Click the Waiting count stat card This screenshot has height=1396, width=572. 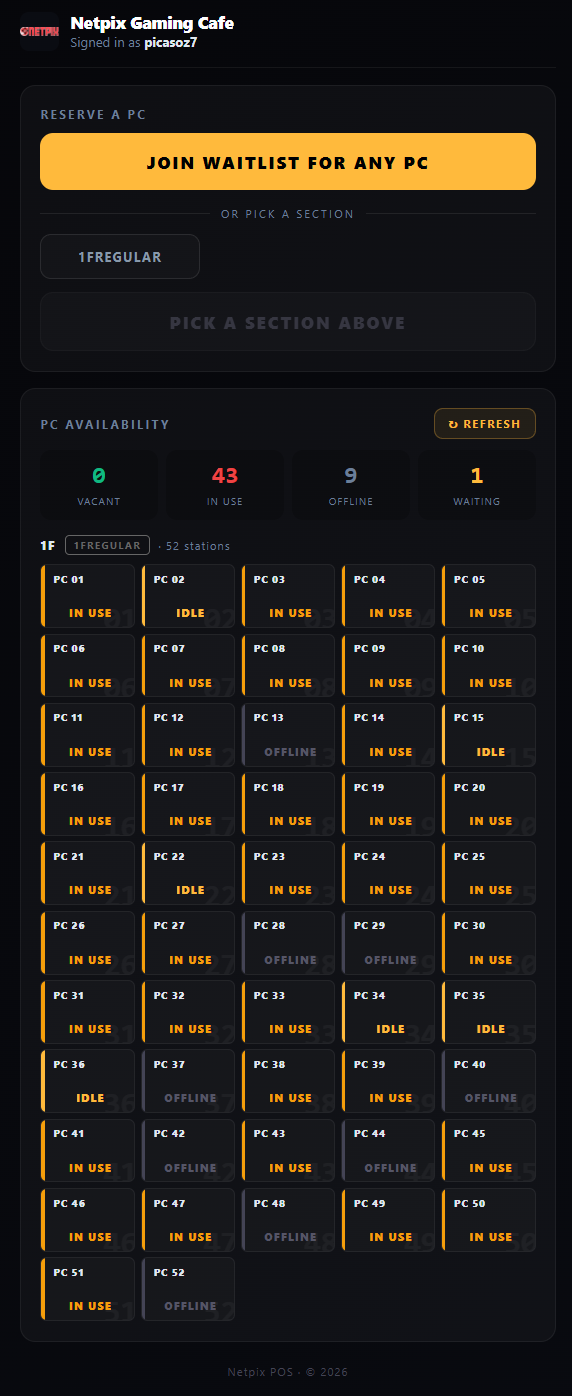(477, 485)
